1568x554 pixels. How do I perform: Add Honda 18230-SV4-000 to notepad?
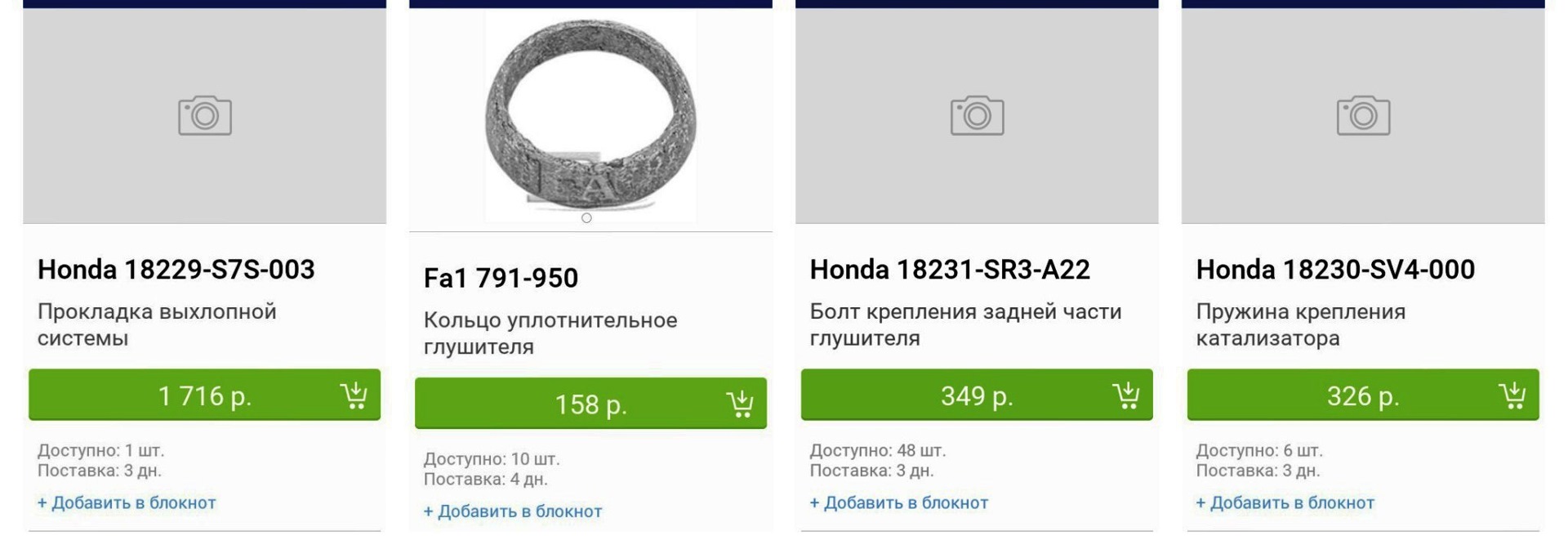tap(1285, 503)
